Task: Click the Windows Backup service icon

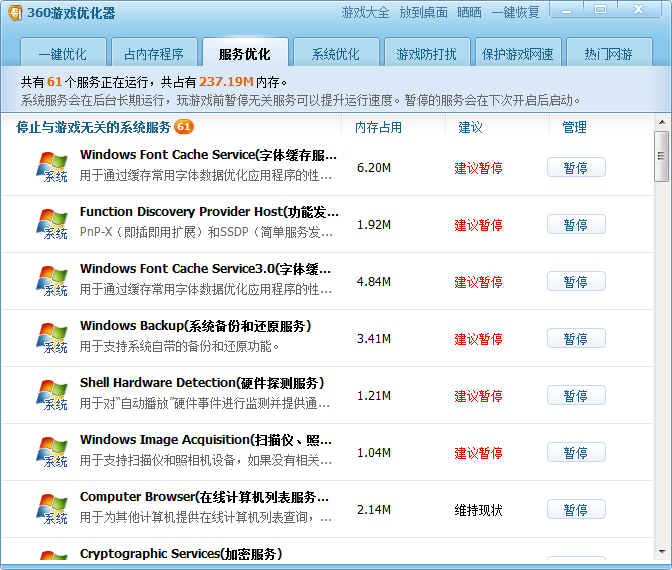Action: (51, 338)
